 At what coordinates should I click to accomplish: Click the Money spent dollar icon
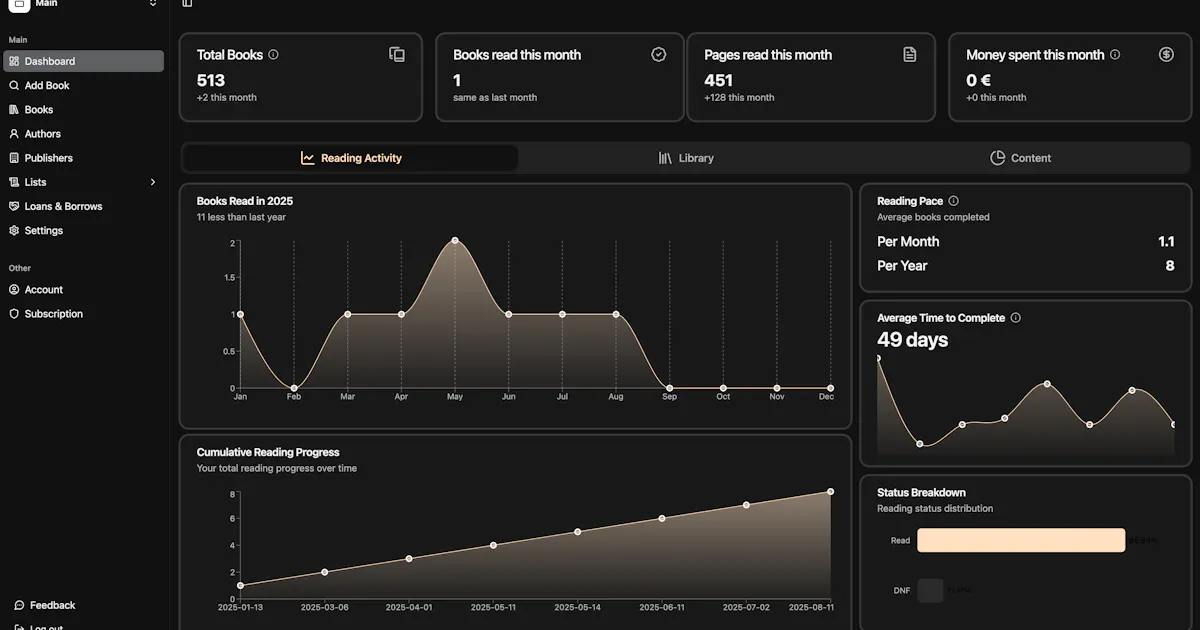[x=1166, y=55]
